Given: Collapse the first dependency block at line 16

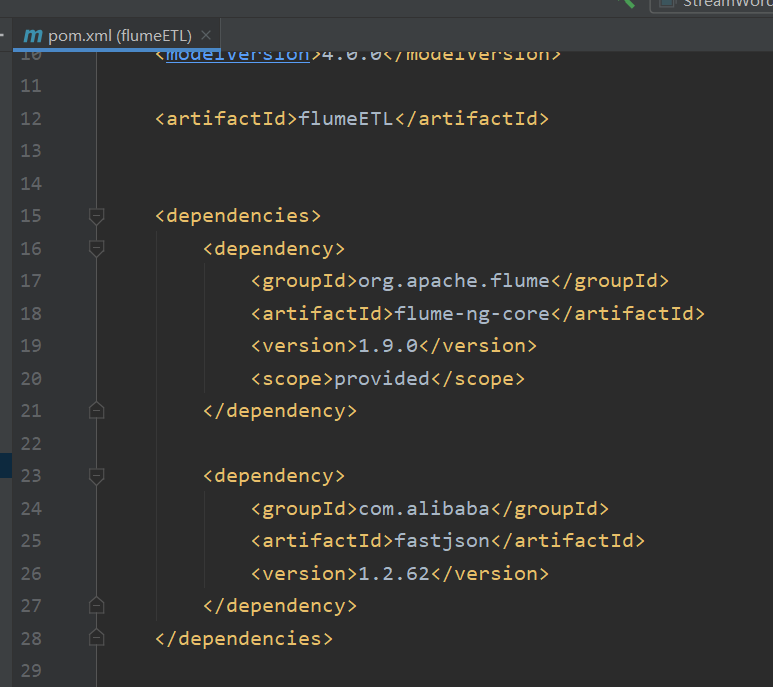Looking at the screenshot, I should pyautogui.click(x=96, y=249).
